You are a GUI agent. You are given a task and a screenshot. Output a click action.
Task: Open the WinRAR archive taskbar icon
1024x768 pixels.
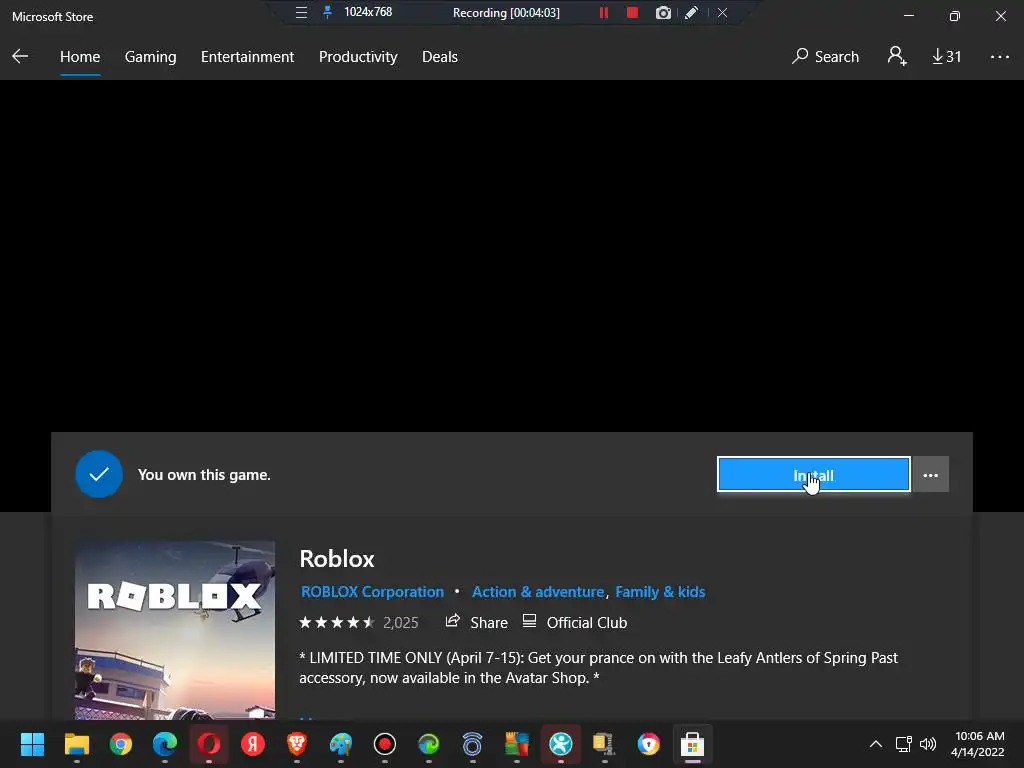(x=604, y=744)
